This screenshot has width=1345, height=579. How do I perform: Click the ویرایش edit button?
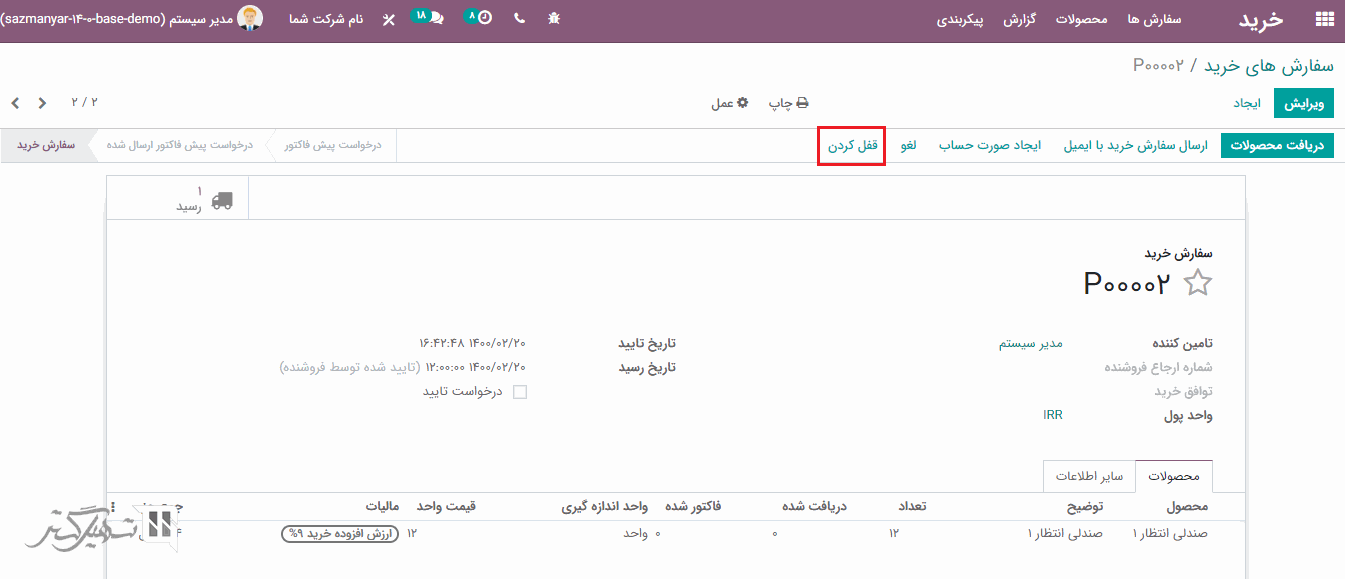(x=1304, y=103)
